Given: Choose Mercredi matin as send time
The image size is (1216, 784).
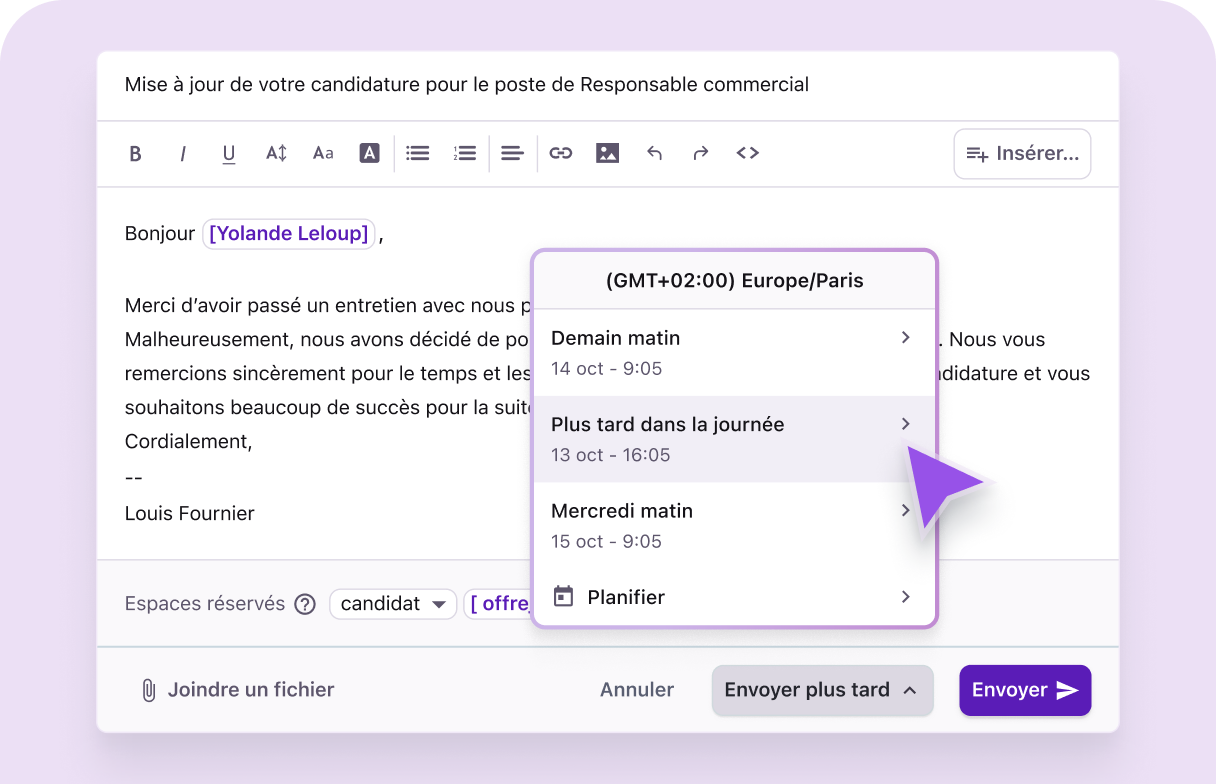Looking at the screenshot, I should tap(735, 524).
